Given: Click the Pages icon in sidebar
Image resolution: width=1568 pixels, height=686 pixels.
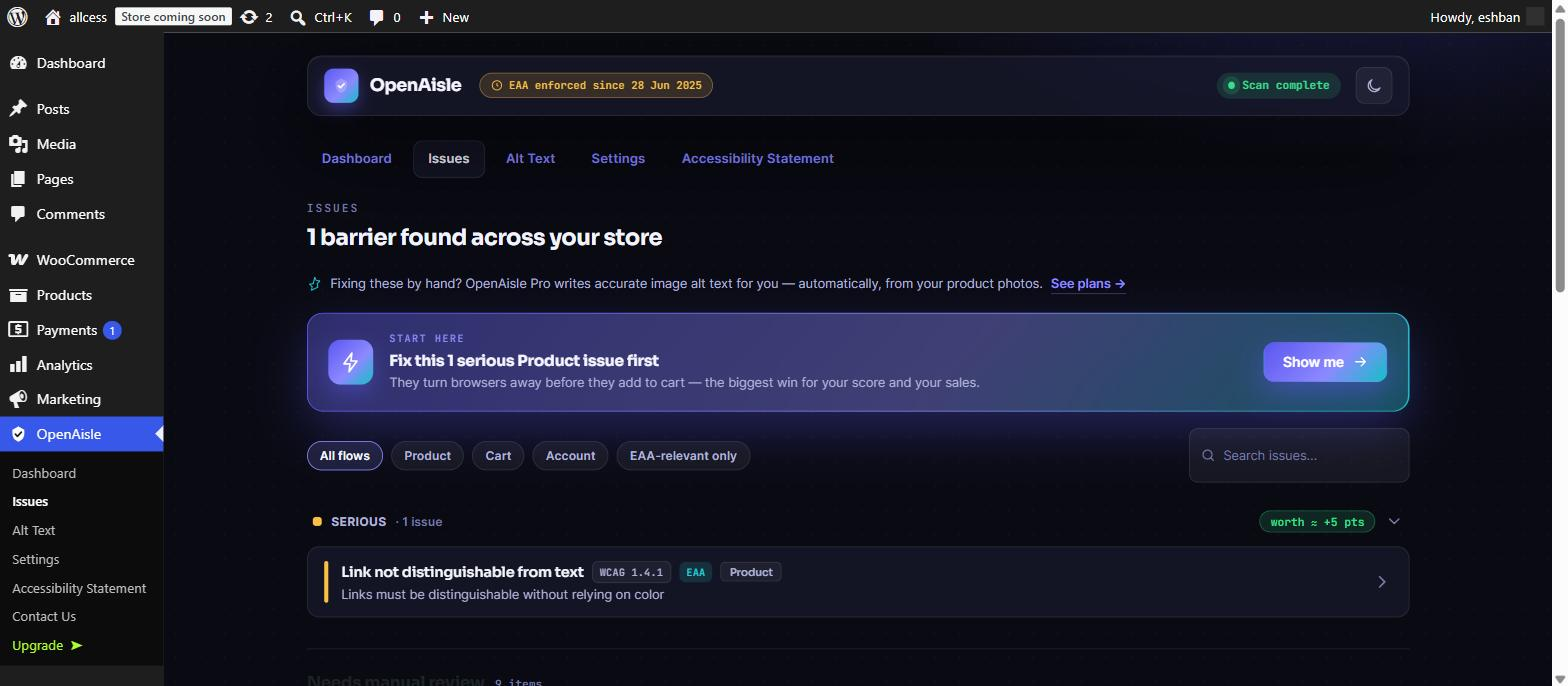Looking at the screenshot, I should (18, 179).
